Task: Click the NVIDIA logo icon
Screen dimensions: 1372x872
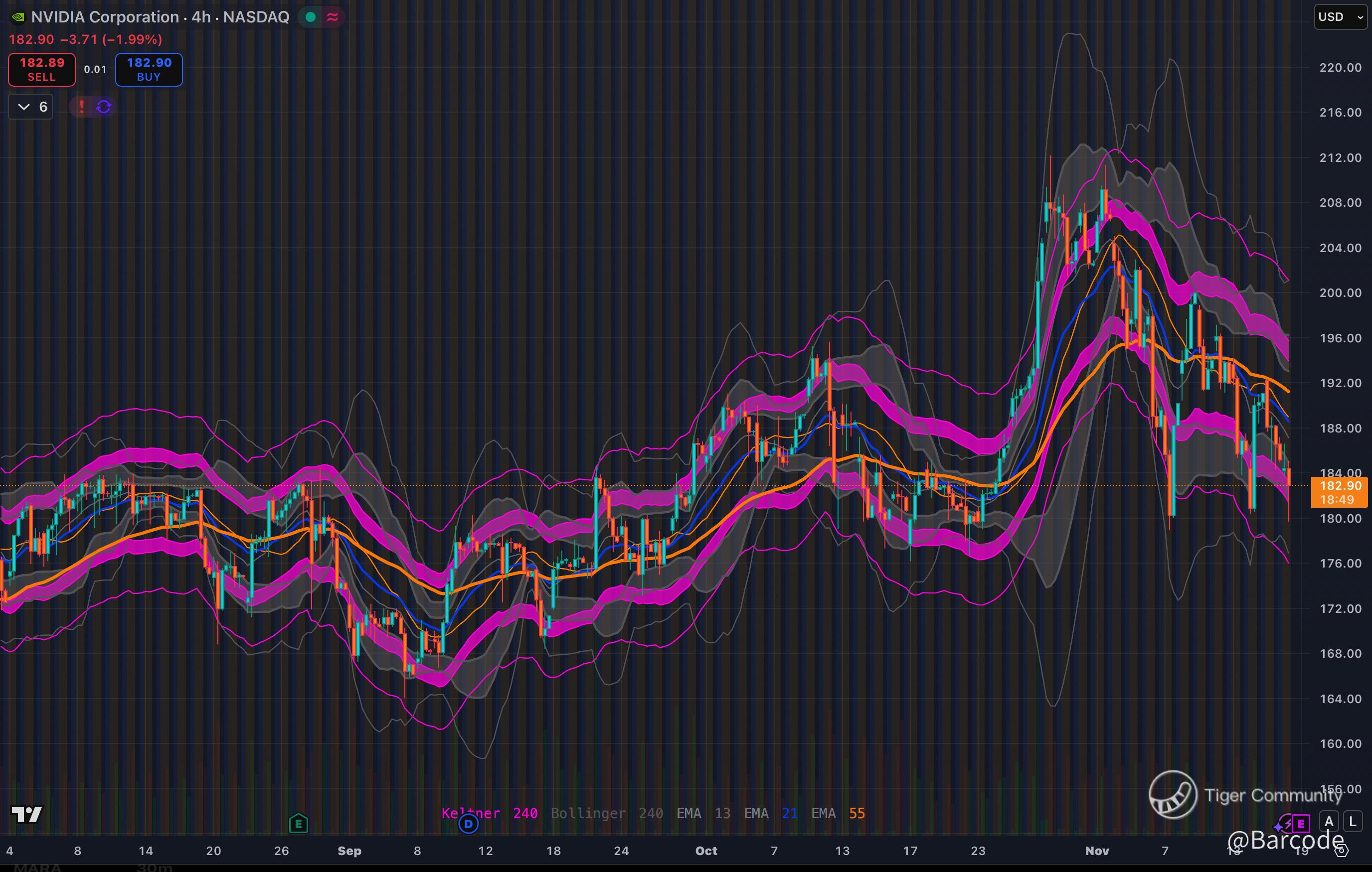Action: tap(18, 17)
